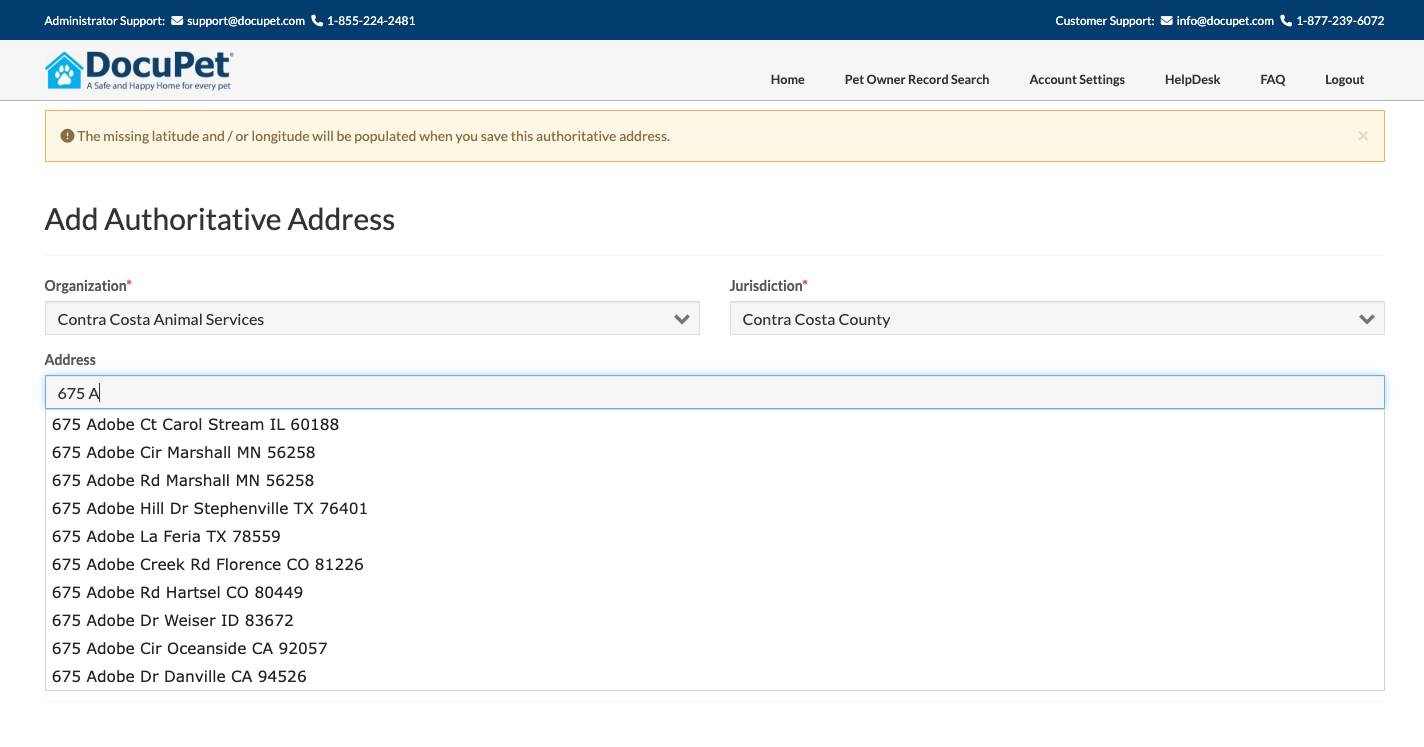1424x747 pixels.
Task: Click the DocuPet logo
Action: pos(139,71)
